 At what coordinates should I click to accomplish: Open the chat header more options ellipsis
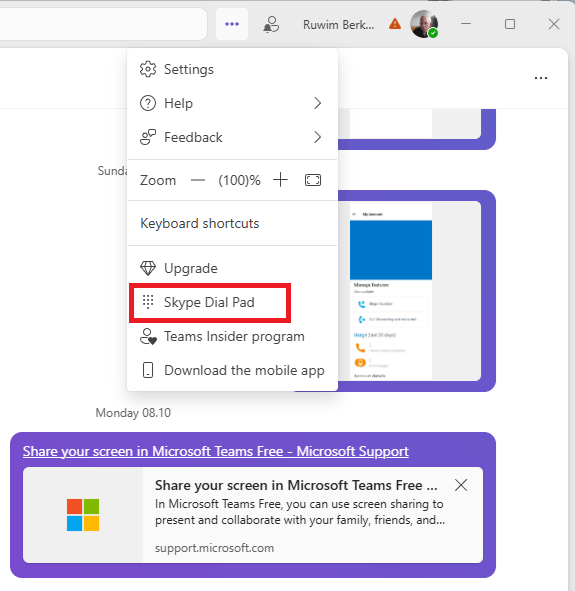pyautogui.click(x=541, y=78)
